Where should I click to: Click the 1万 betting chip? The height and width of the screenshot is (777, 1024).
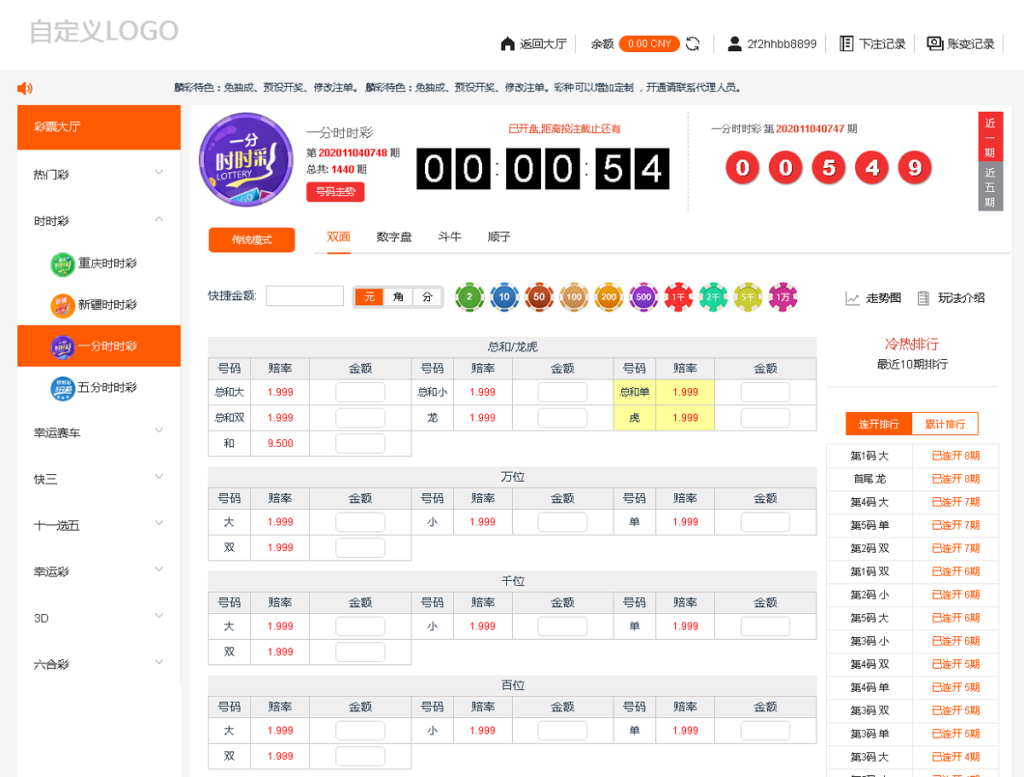pyautogui.click(x=783, y=296)
